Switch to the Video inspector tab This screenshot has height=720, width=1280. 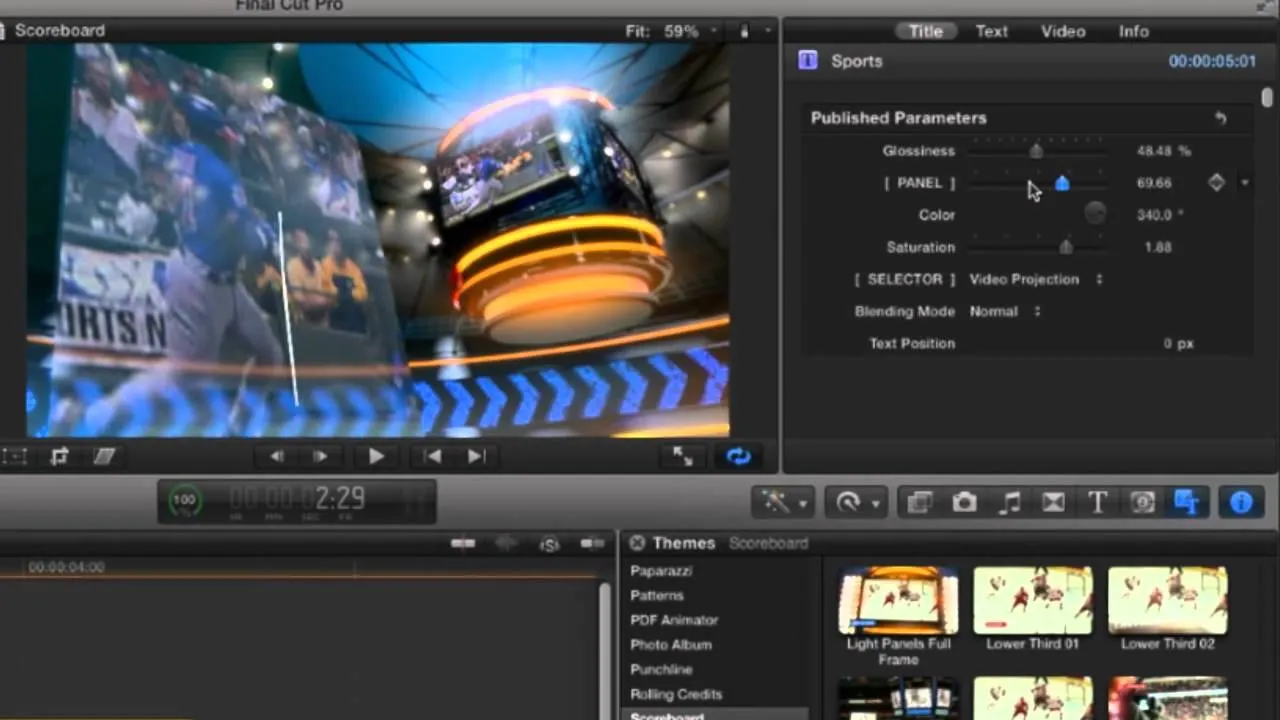(1062, 31)
